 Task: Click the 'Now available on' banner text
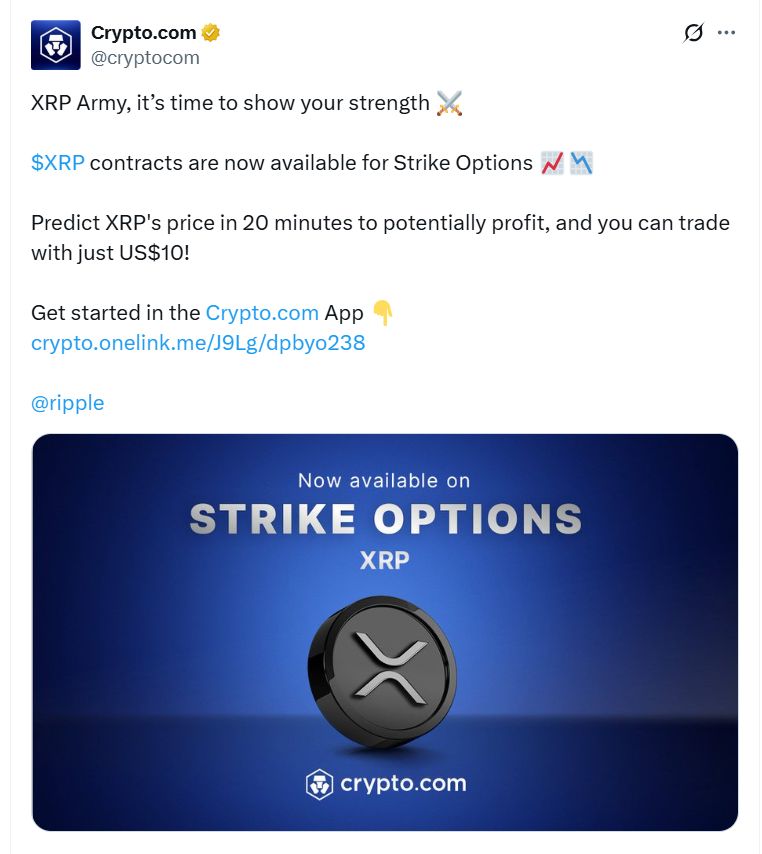(x=384, y=481)
